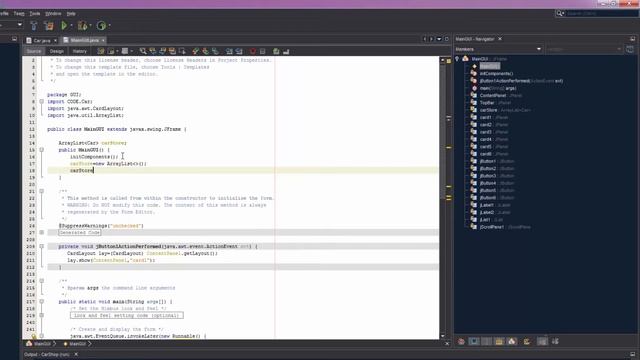Switch to Design view
The width and height of the screenshot is (640, 360).
coord(57,51)
